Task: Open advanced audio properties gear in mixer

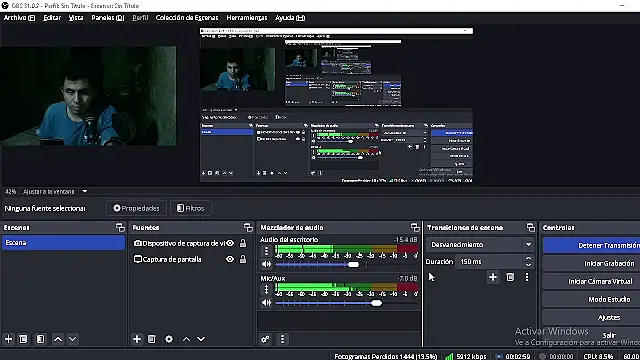Action: pos(265,339)
